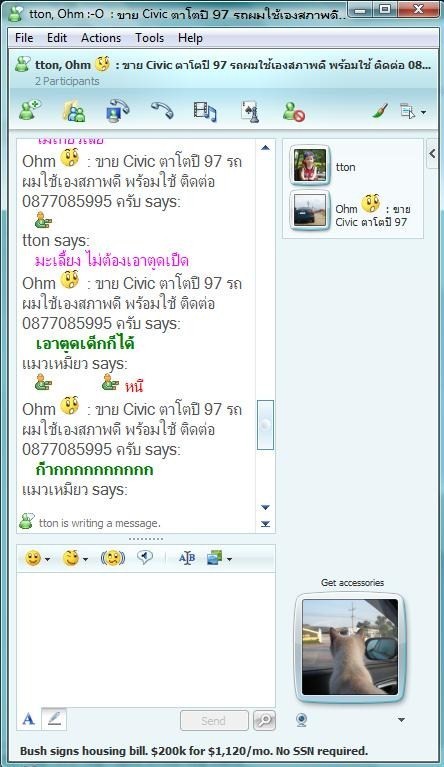444x767 pixels.
Task: Open the color scheme paintbrush
Action: (380, 111)
